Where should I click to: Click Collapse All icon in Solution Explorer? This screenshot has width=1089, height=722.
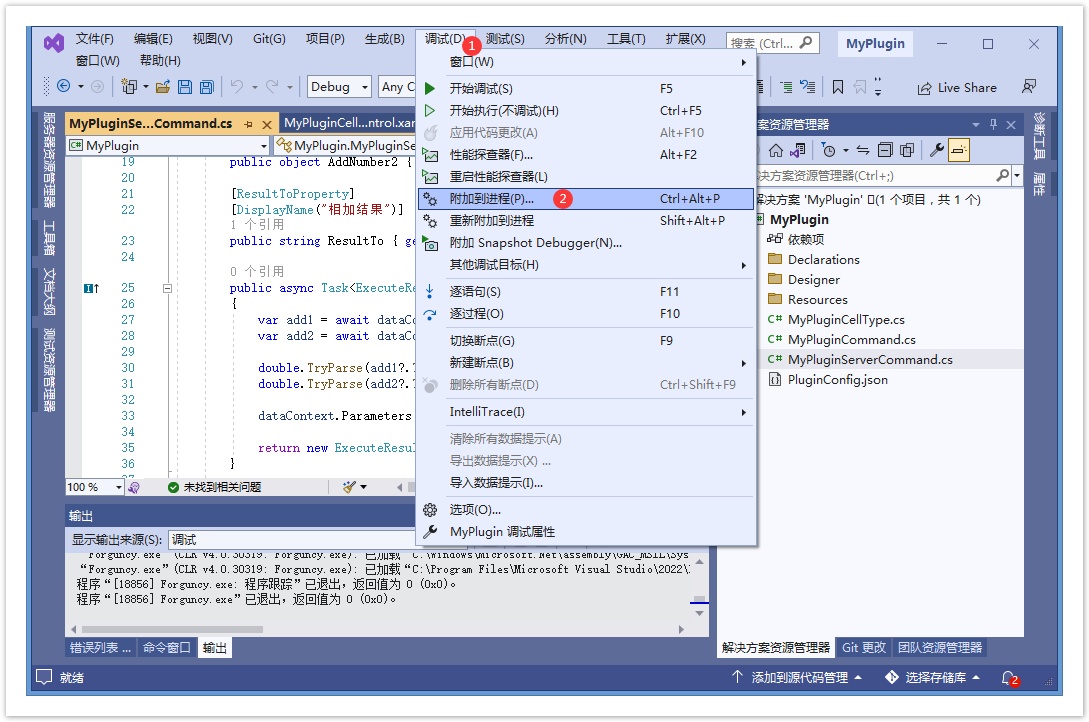885,150
